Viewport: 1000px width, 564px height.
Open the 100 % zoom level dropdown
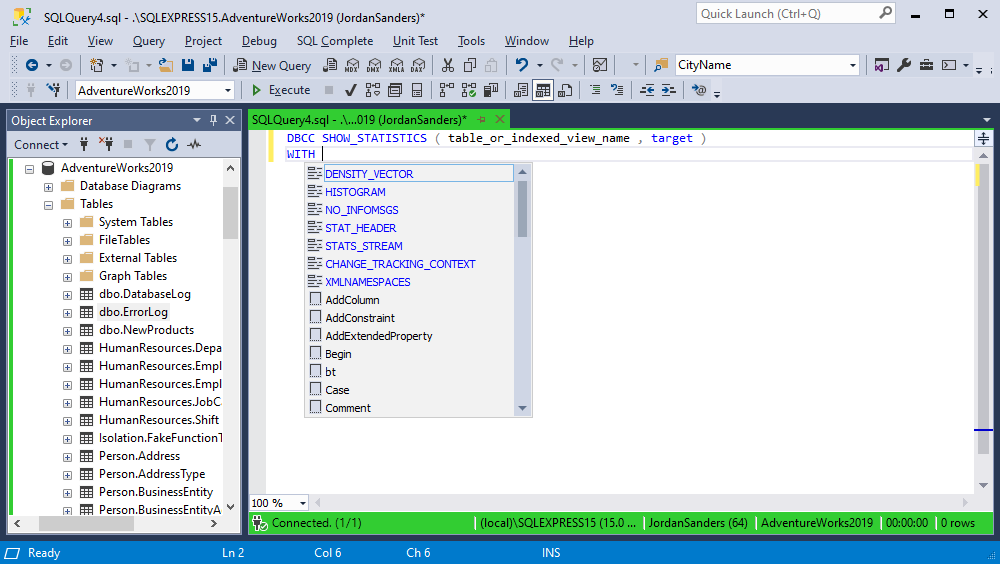302,503
